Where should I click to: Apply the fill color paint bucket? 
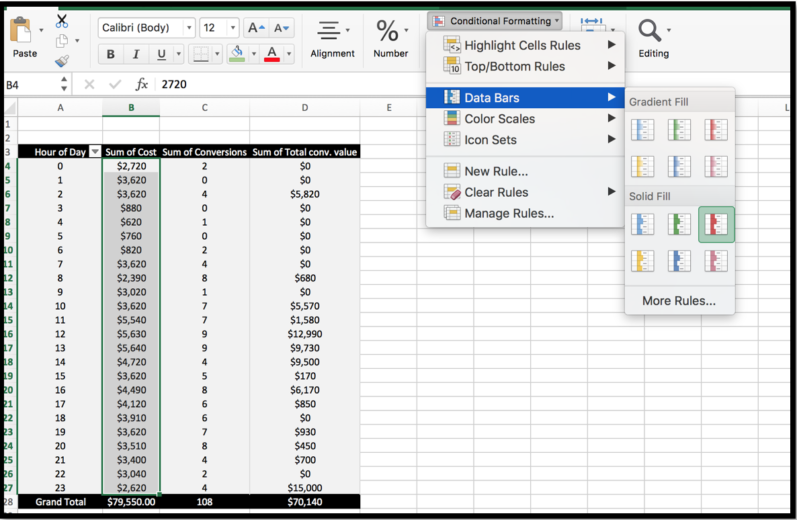tap(236, 53)
